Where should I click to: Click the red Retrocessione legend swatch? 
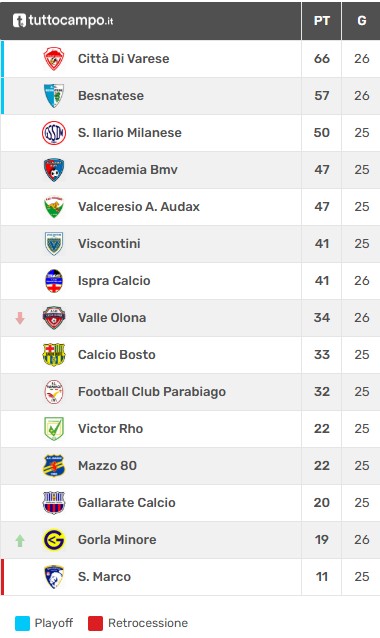(x=96, y=623)
